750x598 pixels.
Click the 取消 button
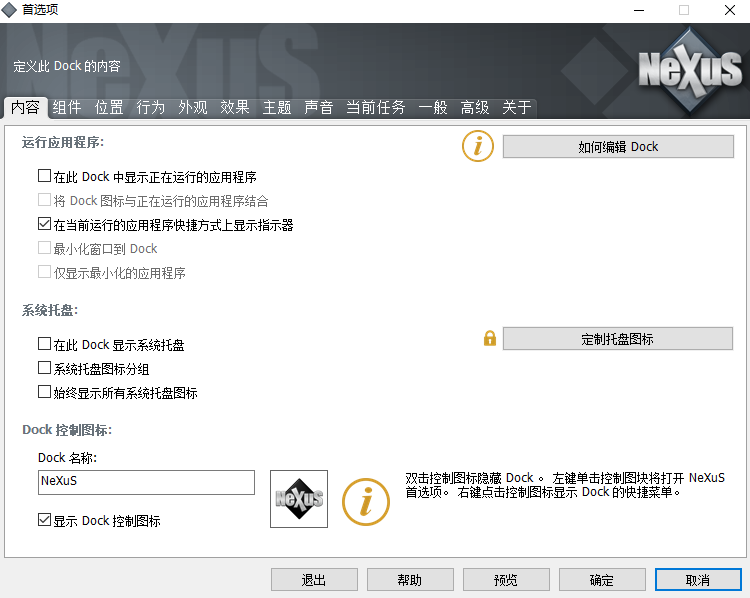click(x=698, y=580)
